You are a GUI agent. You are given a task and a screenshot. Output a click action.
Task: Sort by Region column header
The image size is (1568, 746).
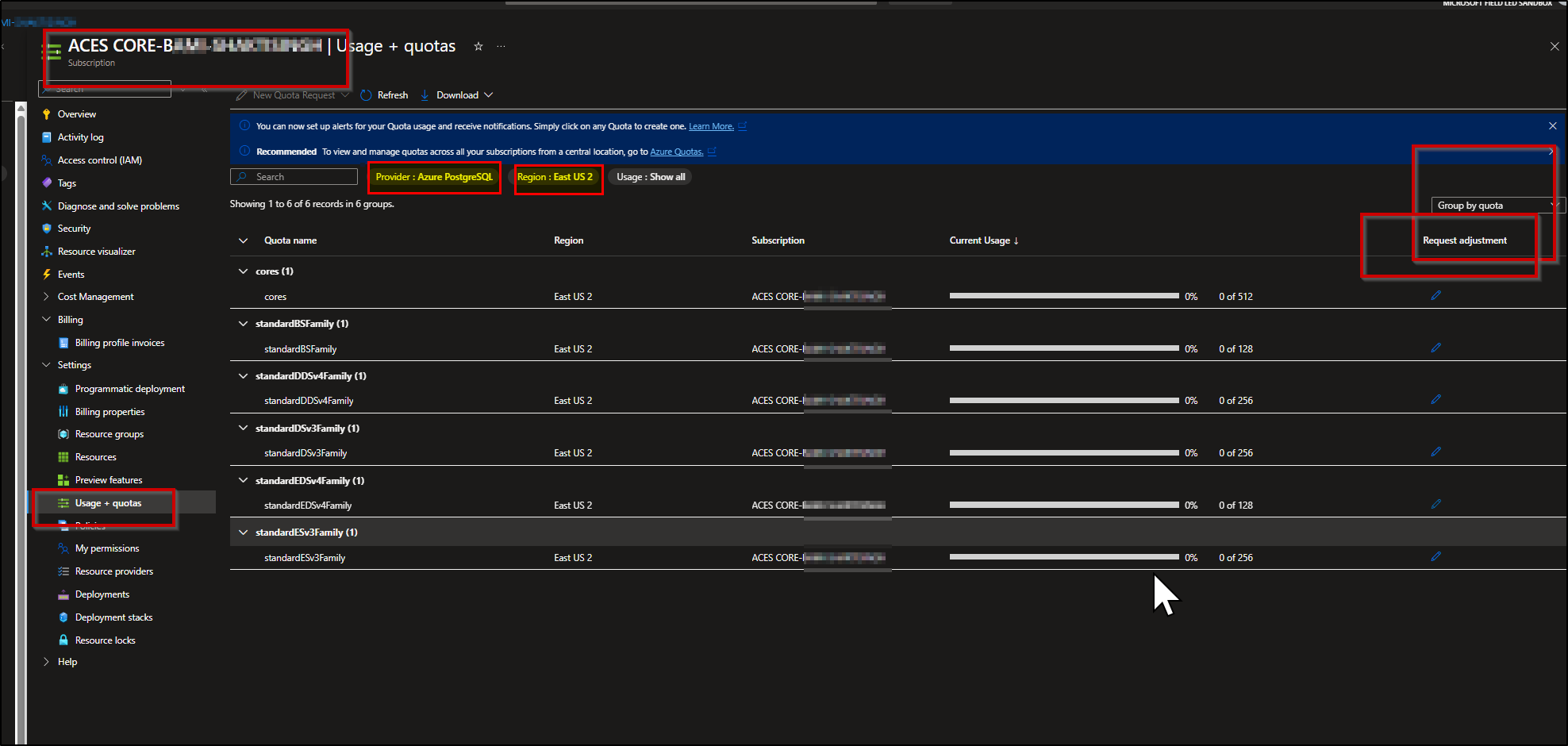click(569, 240)
